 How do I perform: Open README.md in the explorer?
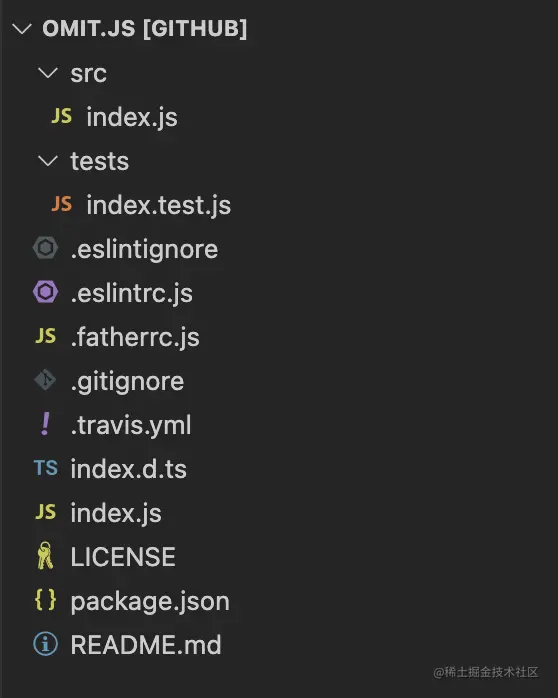(x=146, y=645)
